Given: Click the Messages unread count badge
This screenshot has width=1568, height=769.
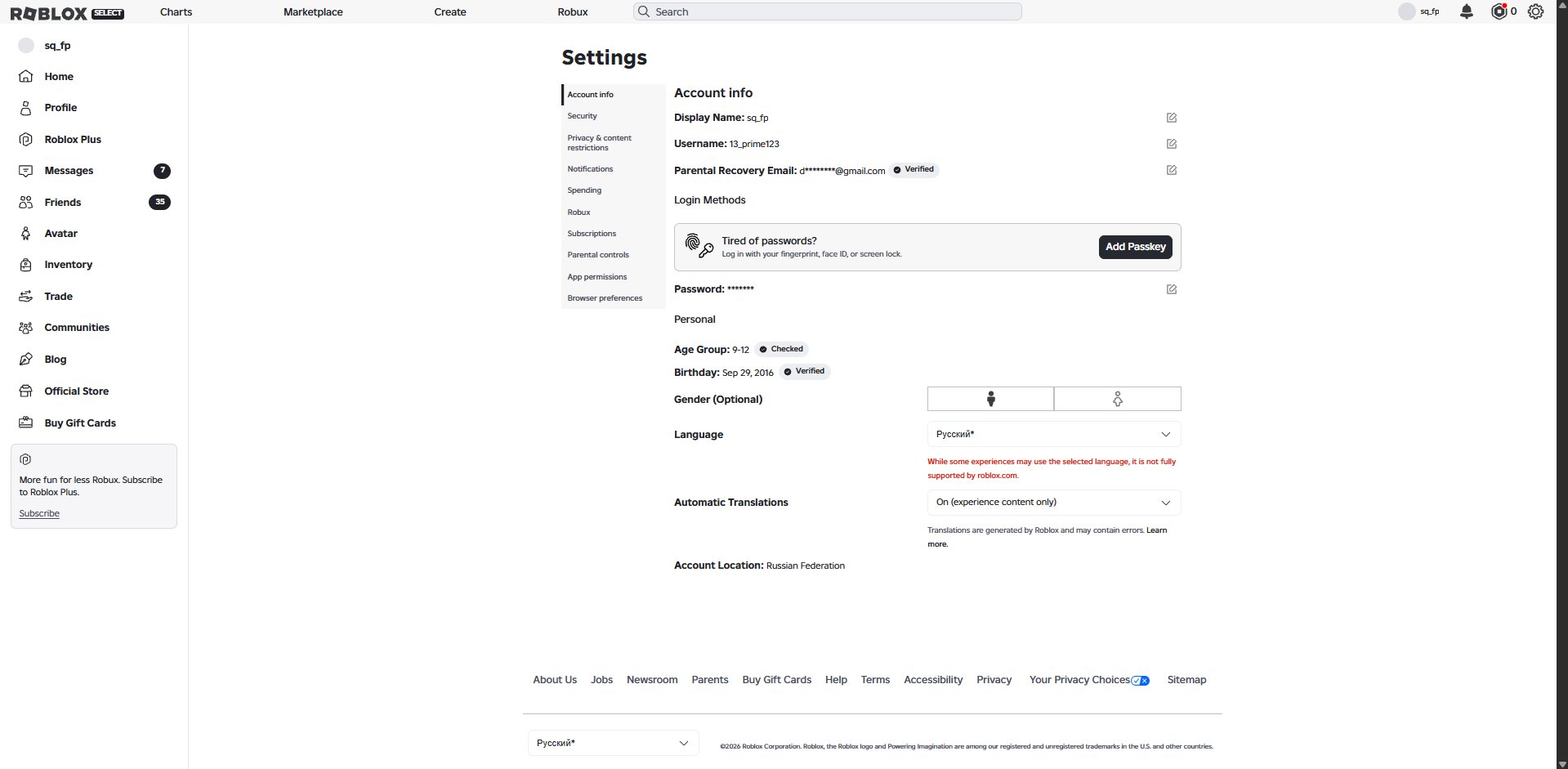Looking at the screenshot, I should coord(163,171).
